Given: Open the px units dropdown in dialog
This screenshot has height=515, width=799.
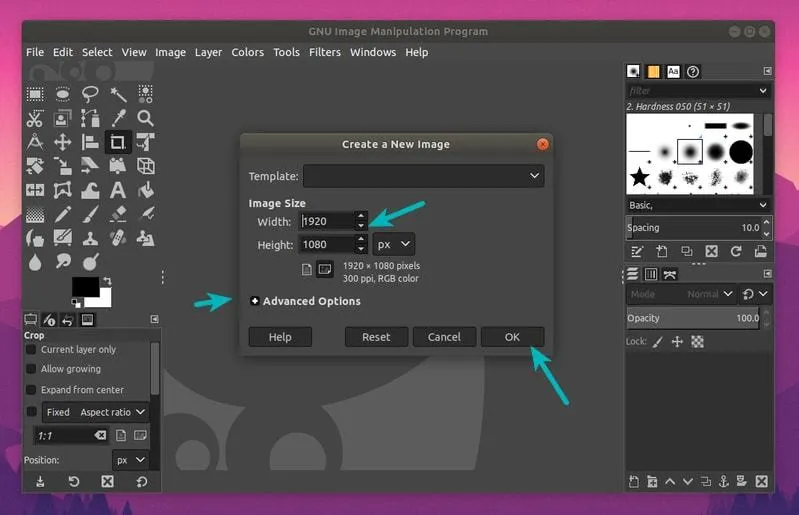Looking at the screenshot, I should (x=393, y=245).
